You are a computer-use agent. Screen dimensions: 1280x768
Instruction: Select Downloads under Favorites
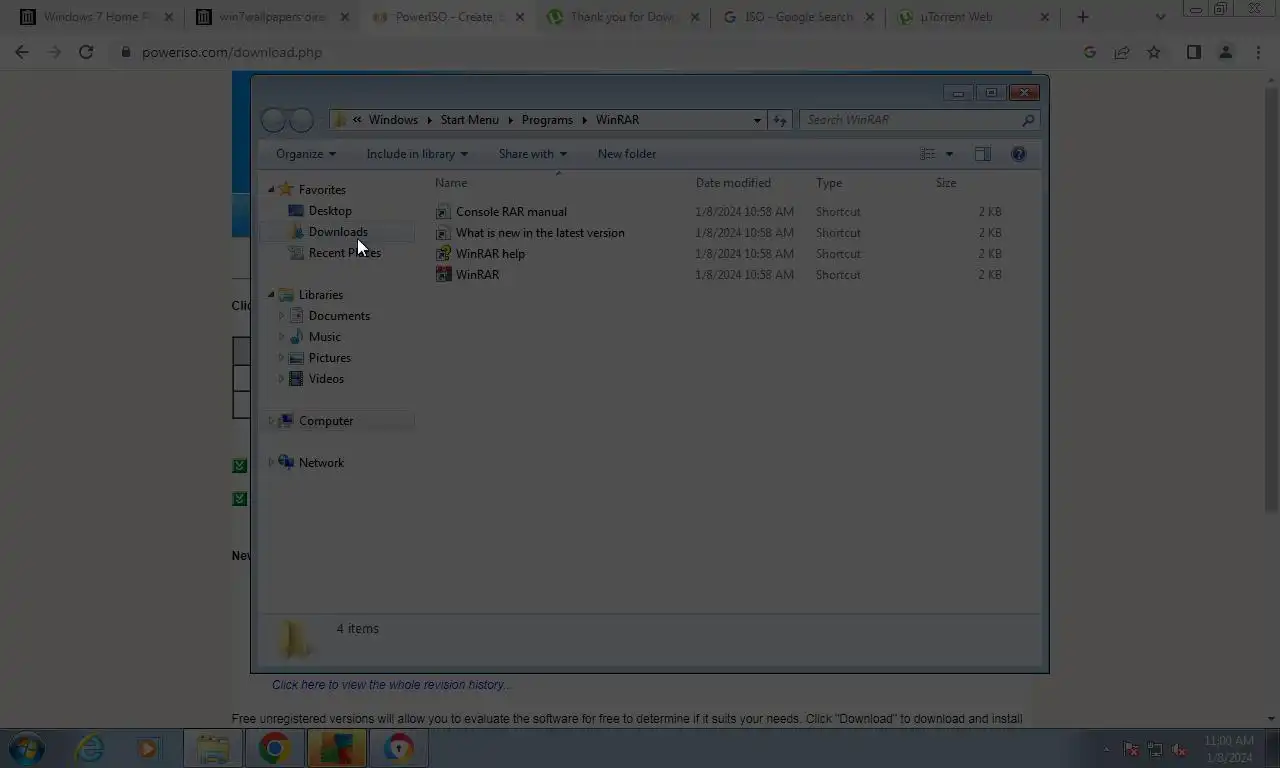point(338,232)
